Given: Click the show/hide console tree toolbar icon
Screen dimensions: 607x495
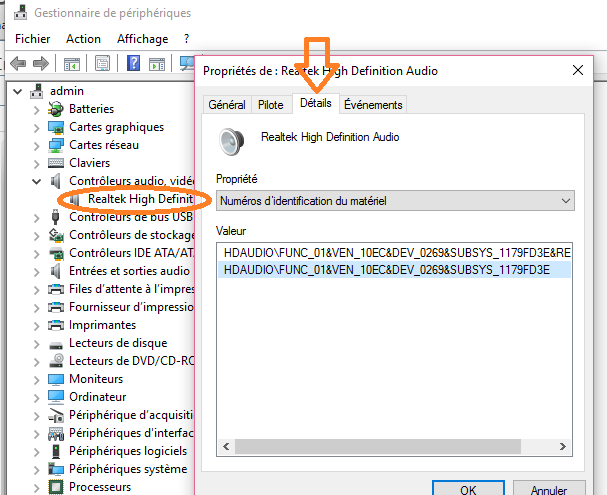Looking at the screenshot, I should [x=72, y=63].
